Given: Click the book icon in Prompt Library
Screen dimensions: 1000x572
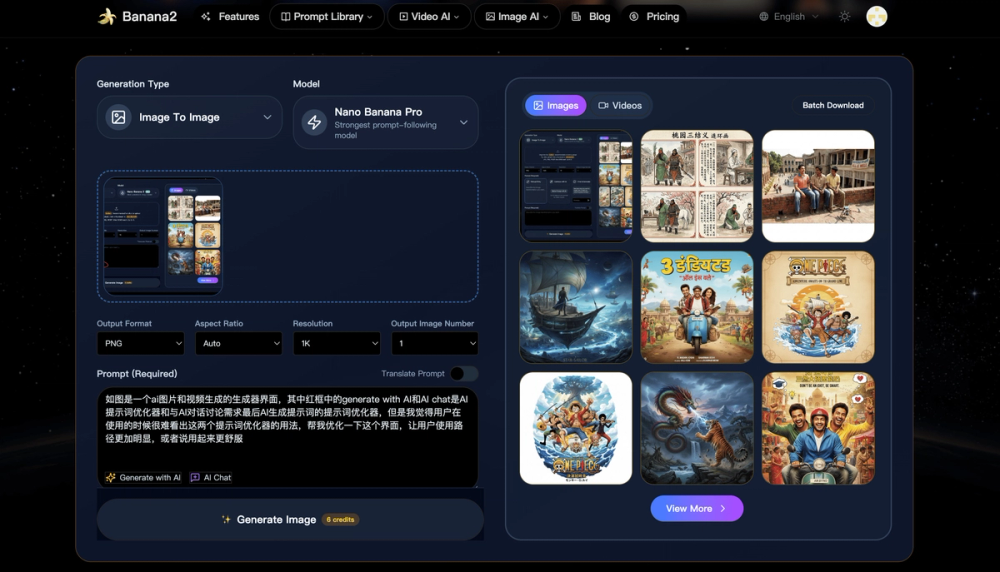Looking at the screenshot, I should (x=286, y=17).
